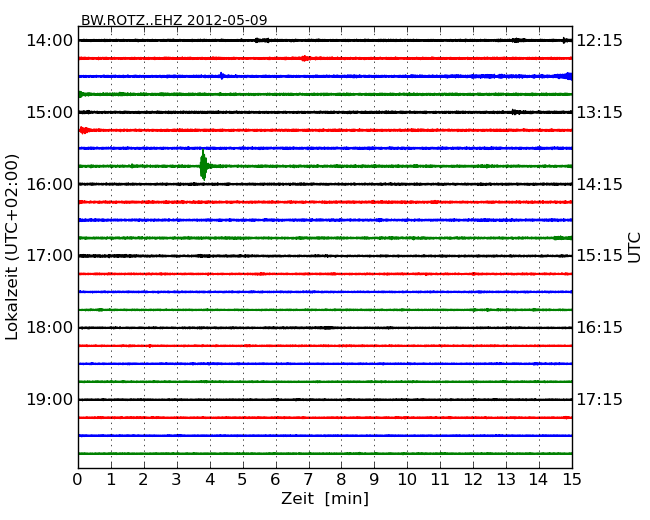Click the 15:15 UTC label
The image size is (650, 520).
(600, 256)
